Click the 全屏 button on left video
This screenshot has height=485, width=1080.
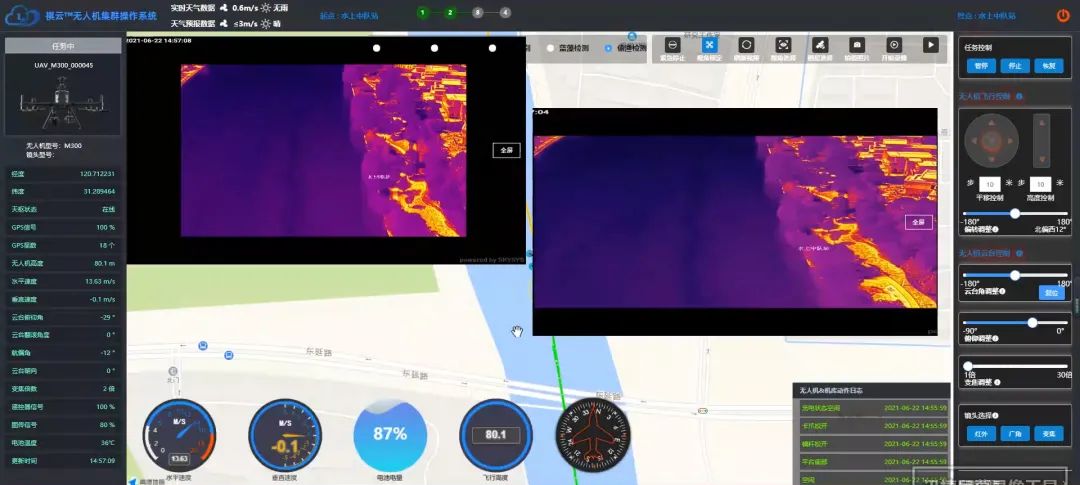click(x=506, y=150)
